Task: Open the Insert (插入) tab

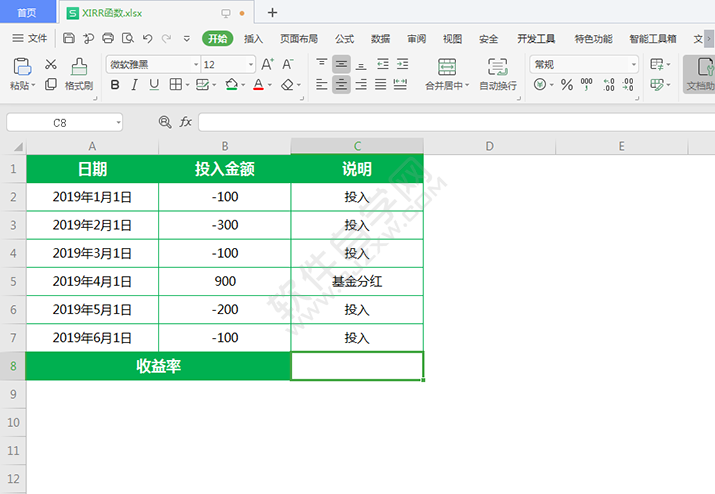Action: [x=254, y=39]
